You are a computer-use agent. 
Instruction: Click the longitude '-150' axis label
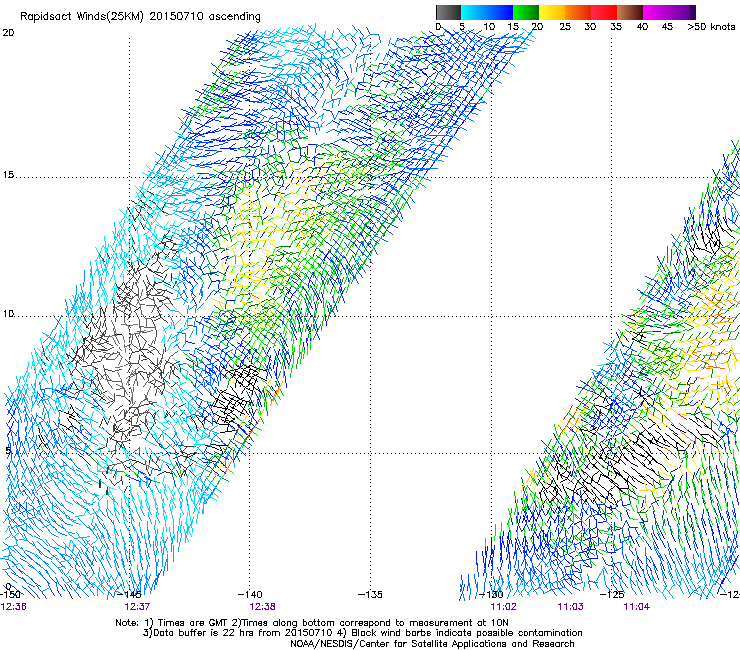click(x=10, y=594)
